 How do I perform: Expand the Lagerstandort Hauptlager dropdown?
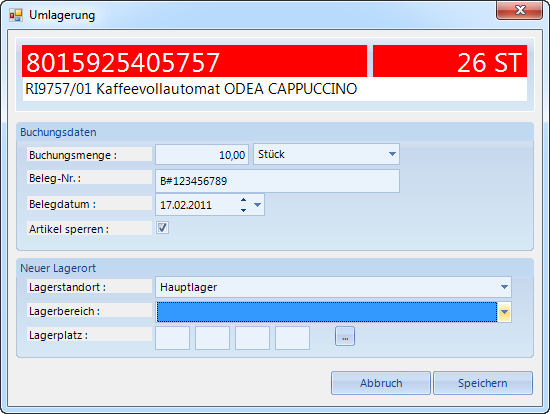(504, 287)
